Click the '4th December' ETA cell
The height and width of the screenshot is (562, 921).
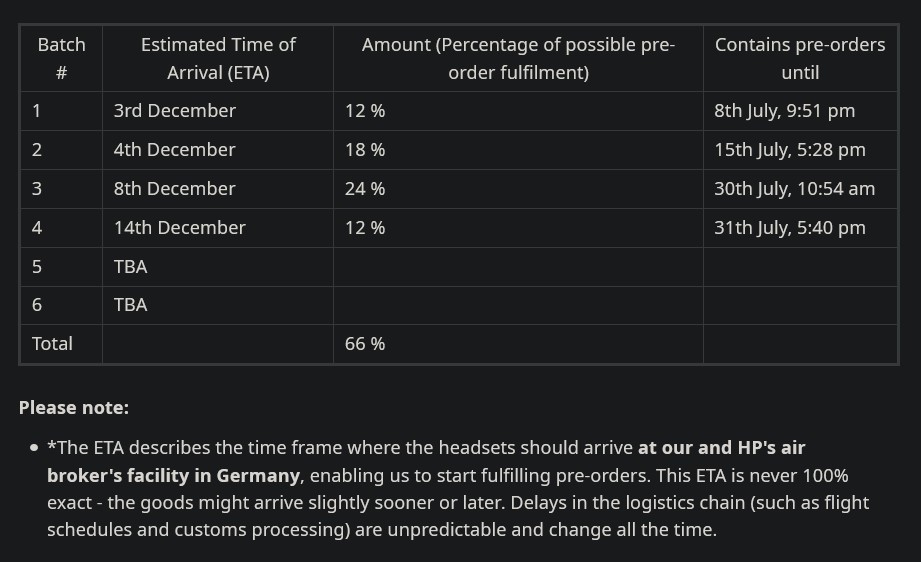pyautogui.click(x=218, y=150)
